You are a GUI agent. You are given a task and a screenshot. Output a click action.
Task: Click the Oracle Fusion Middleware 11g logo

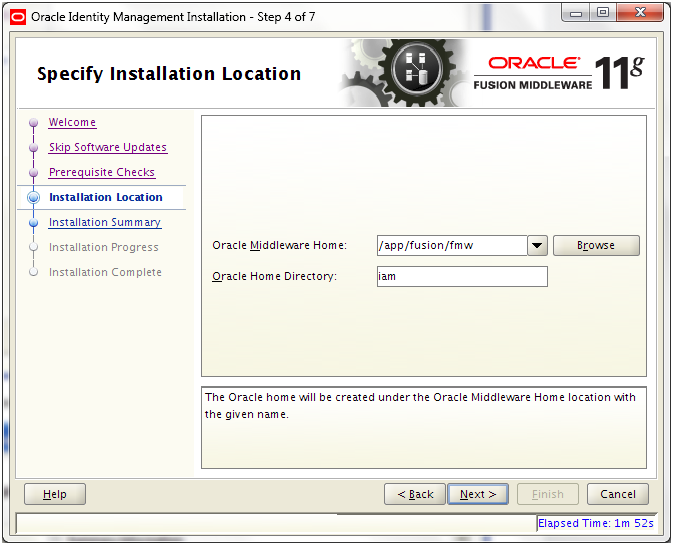(x=559, y=73)
